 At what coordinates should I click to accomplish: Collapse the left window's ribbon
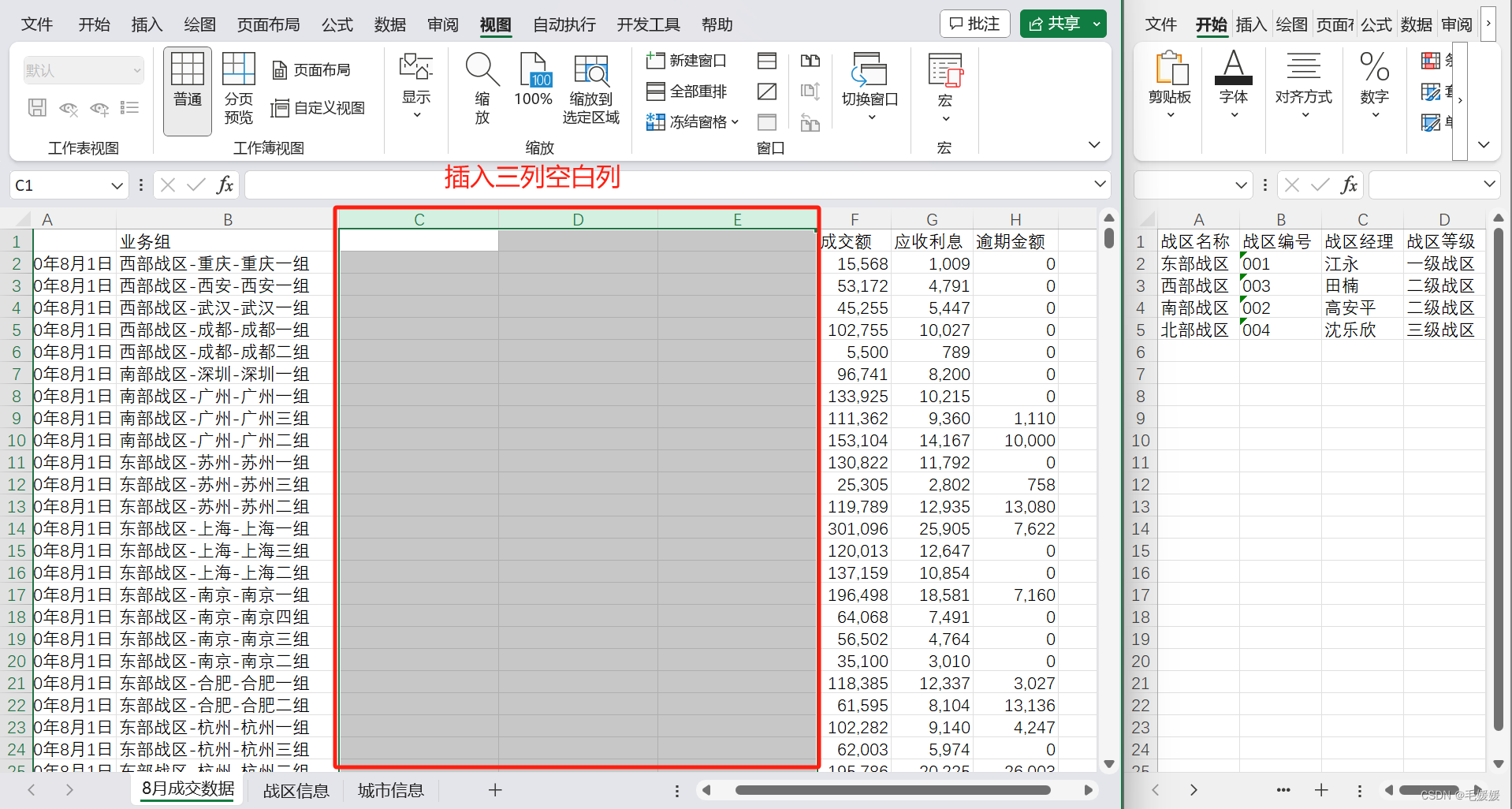click(x=1094, y=145)
